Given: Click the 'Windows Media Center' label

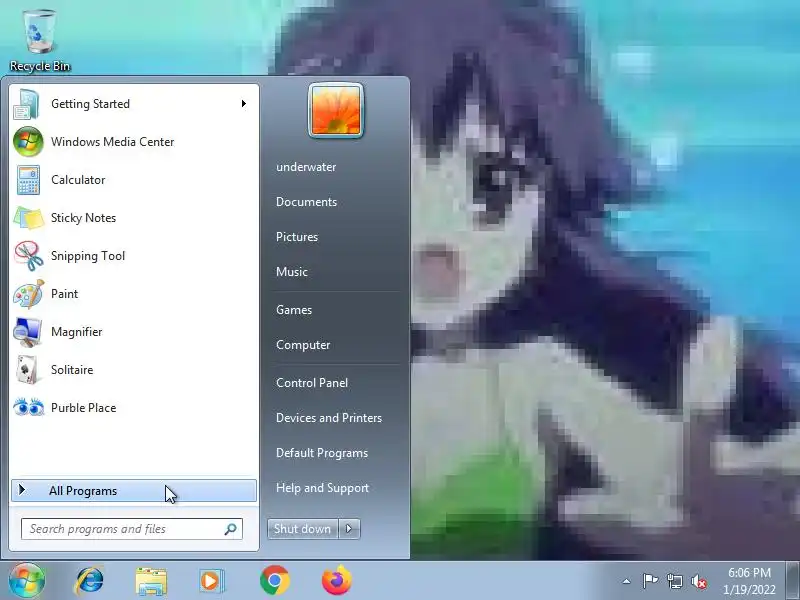Looking at the screenshot, I should pyautogui.click(x=113, y=142).
